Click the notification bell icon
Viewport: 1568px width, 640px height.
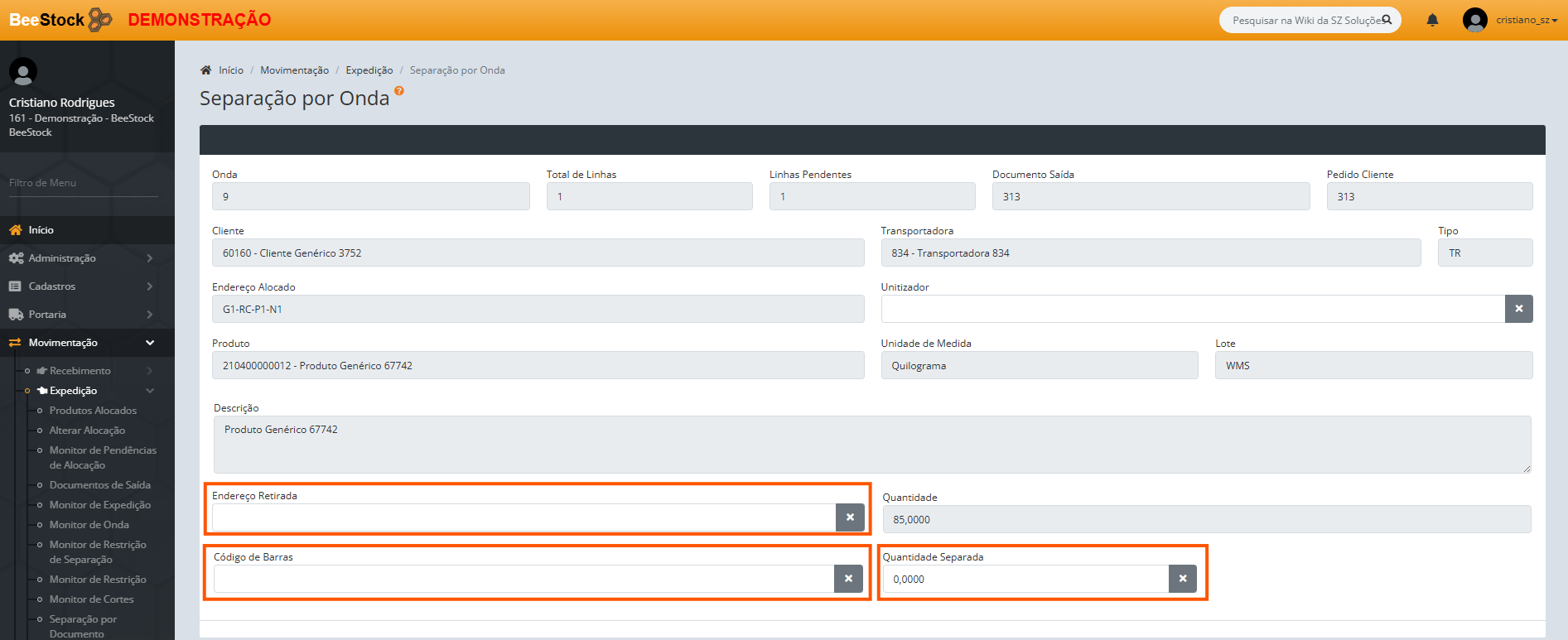point(1432,20)
